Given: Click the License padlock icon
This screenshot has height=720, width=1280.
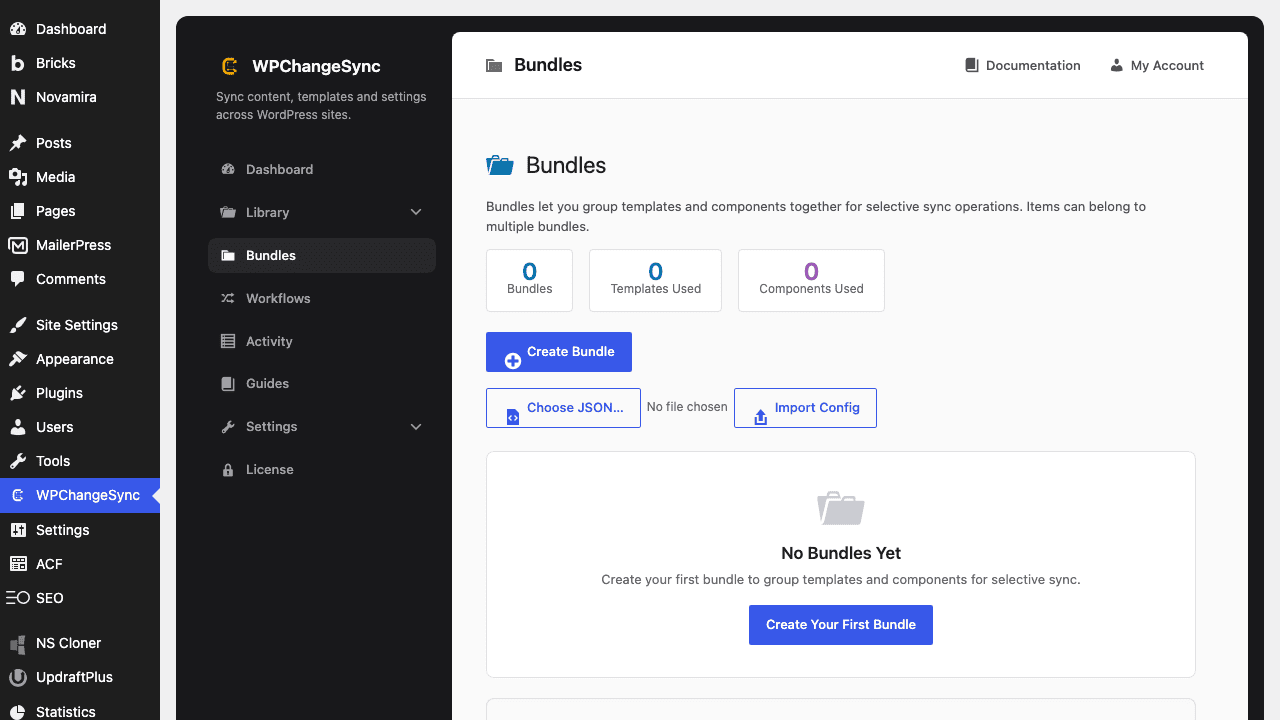Looking at the screenshot, I should point(228,469).
